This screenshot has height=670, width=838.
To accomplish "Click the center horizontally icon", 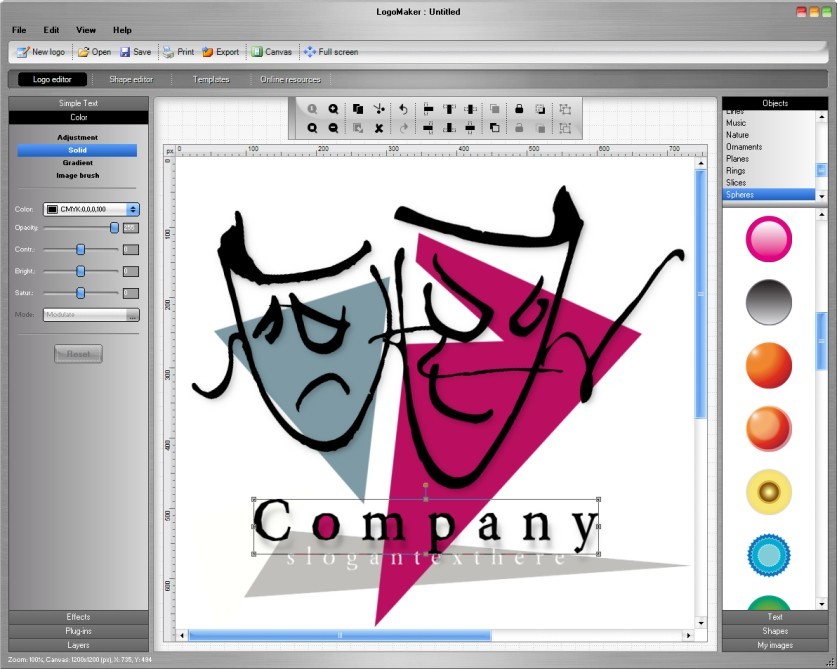I will (x=470, y=109).
